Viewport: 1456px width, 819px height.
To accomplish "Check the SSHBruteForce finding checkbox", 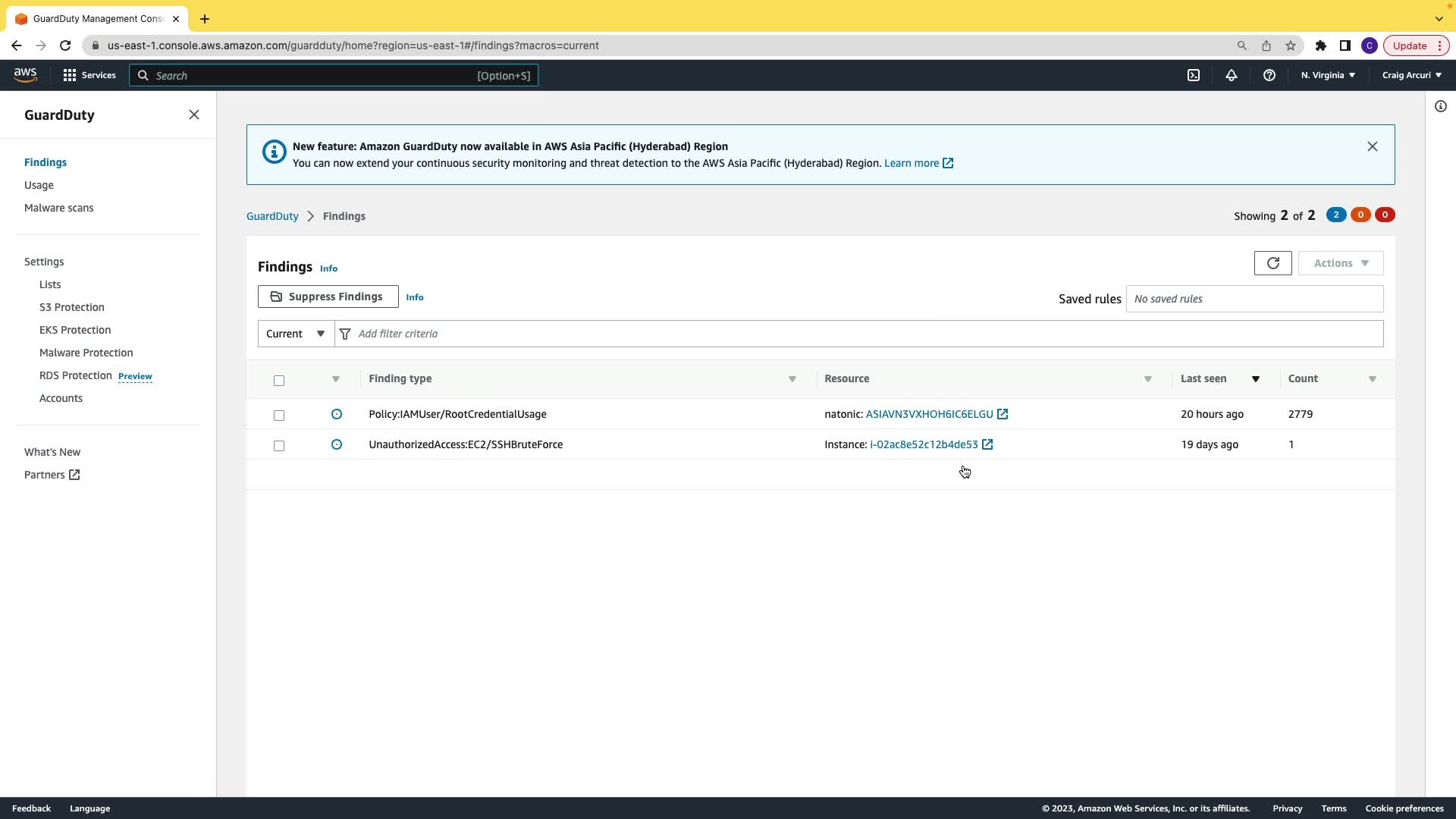I will coord(279,446).
